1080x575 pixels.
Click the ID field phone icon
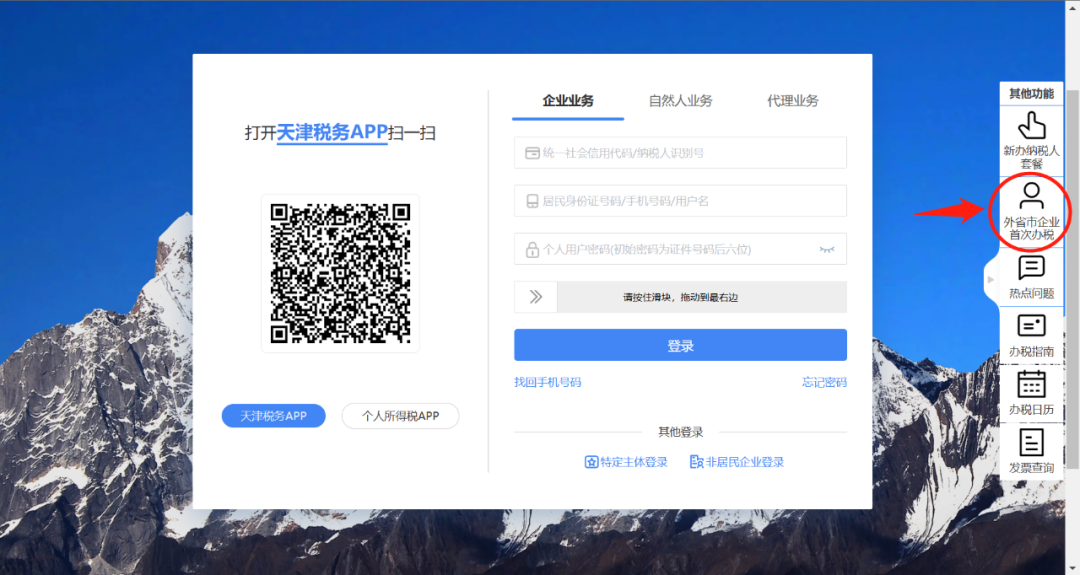coord(532,201)
